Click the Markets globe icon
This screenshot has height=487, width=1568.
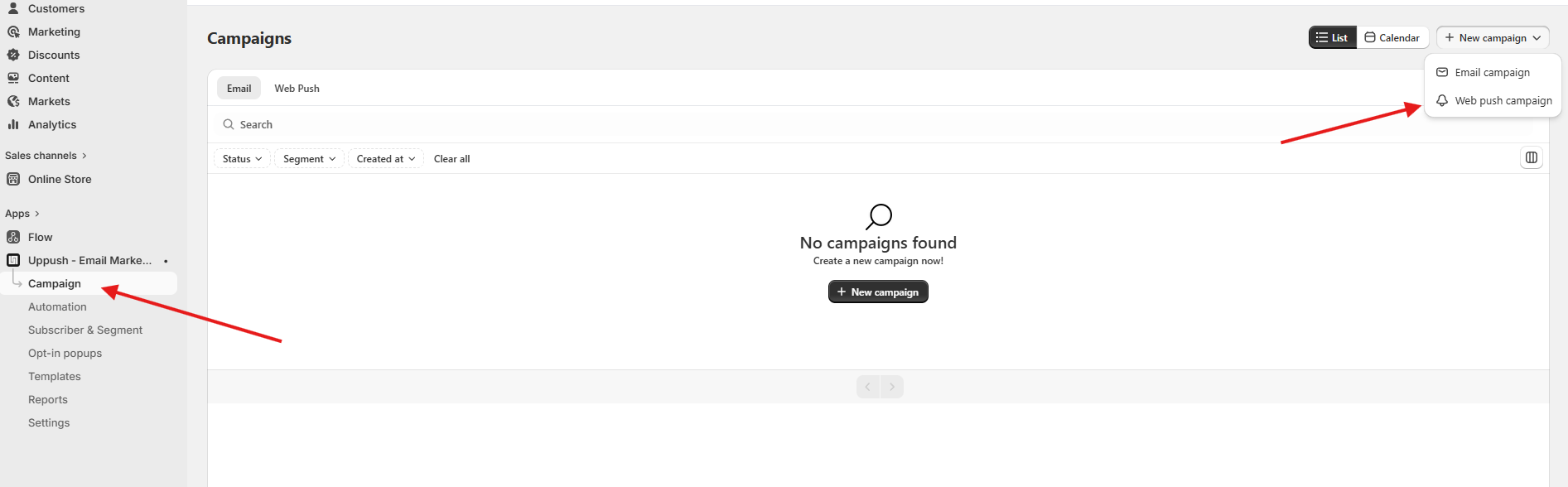[13, 101]
